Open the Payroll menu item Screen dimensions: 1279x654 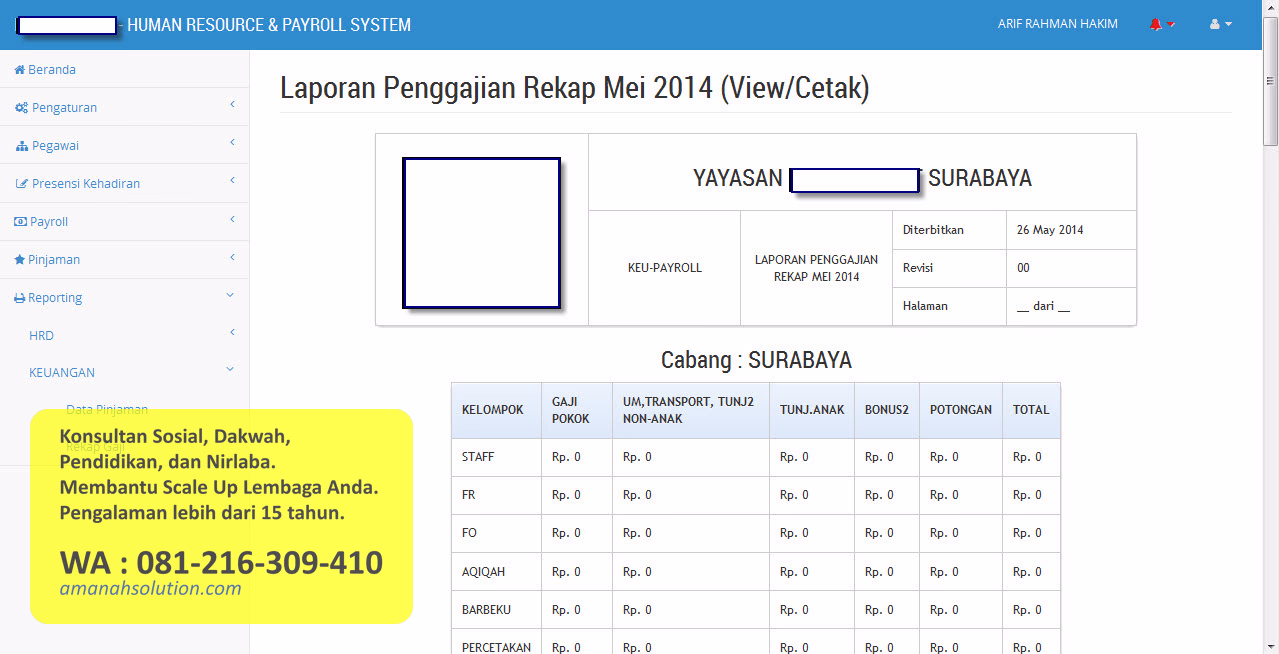click(125, 221)
